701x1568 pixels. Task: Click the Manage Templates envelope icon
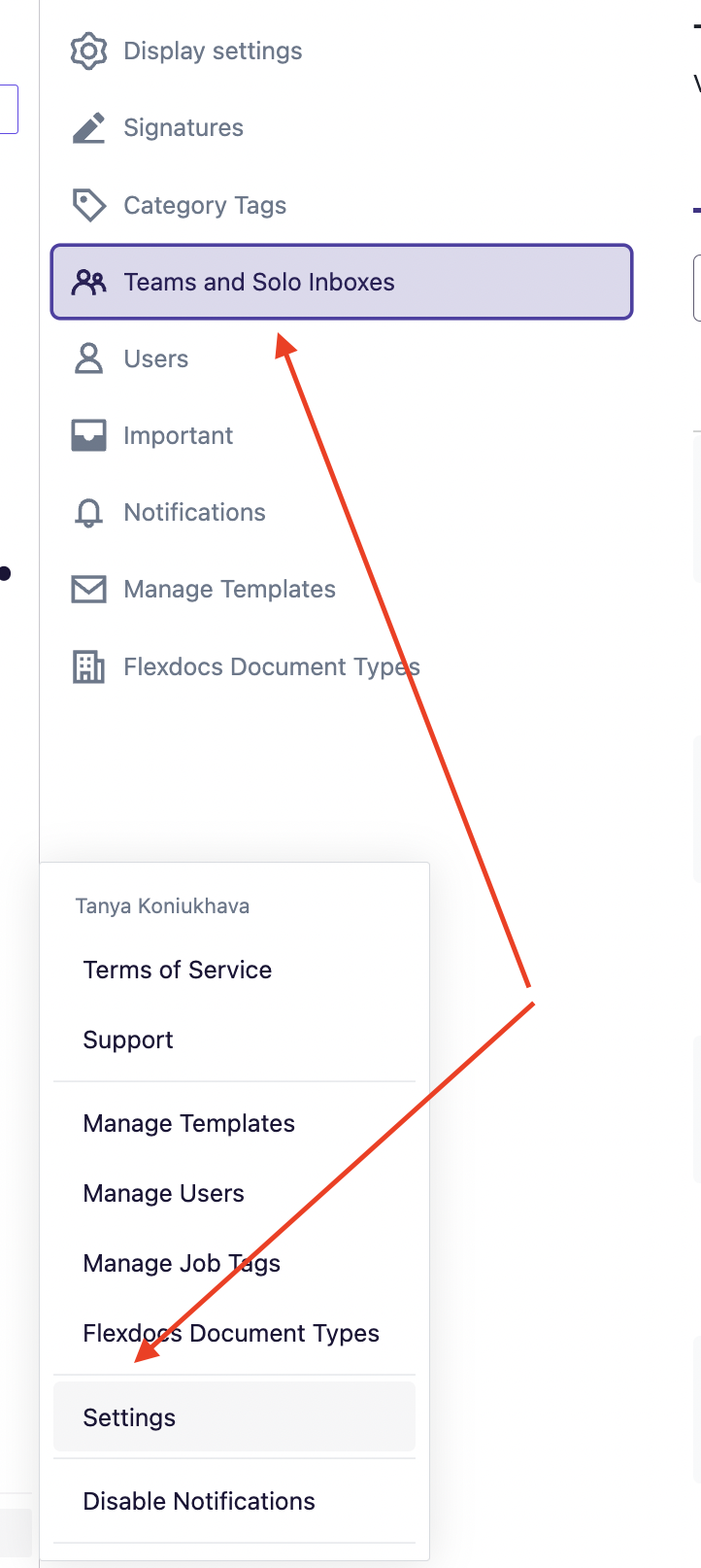click(x=88, y=589)
